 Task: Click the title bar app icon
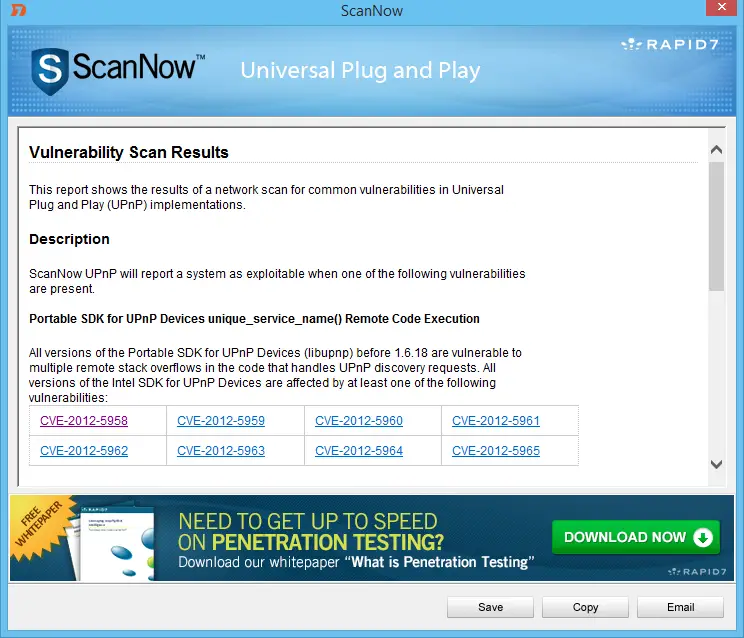tap(18, 10)
